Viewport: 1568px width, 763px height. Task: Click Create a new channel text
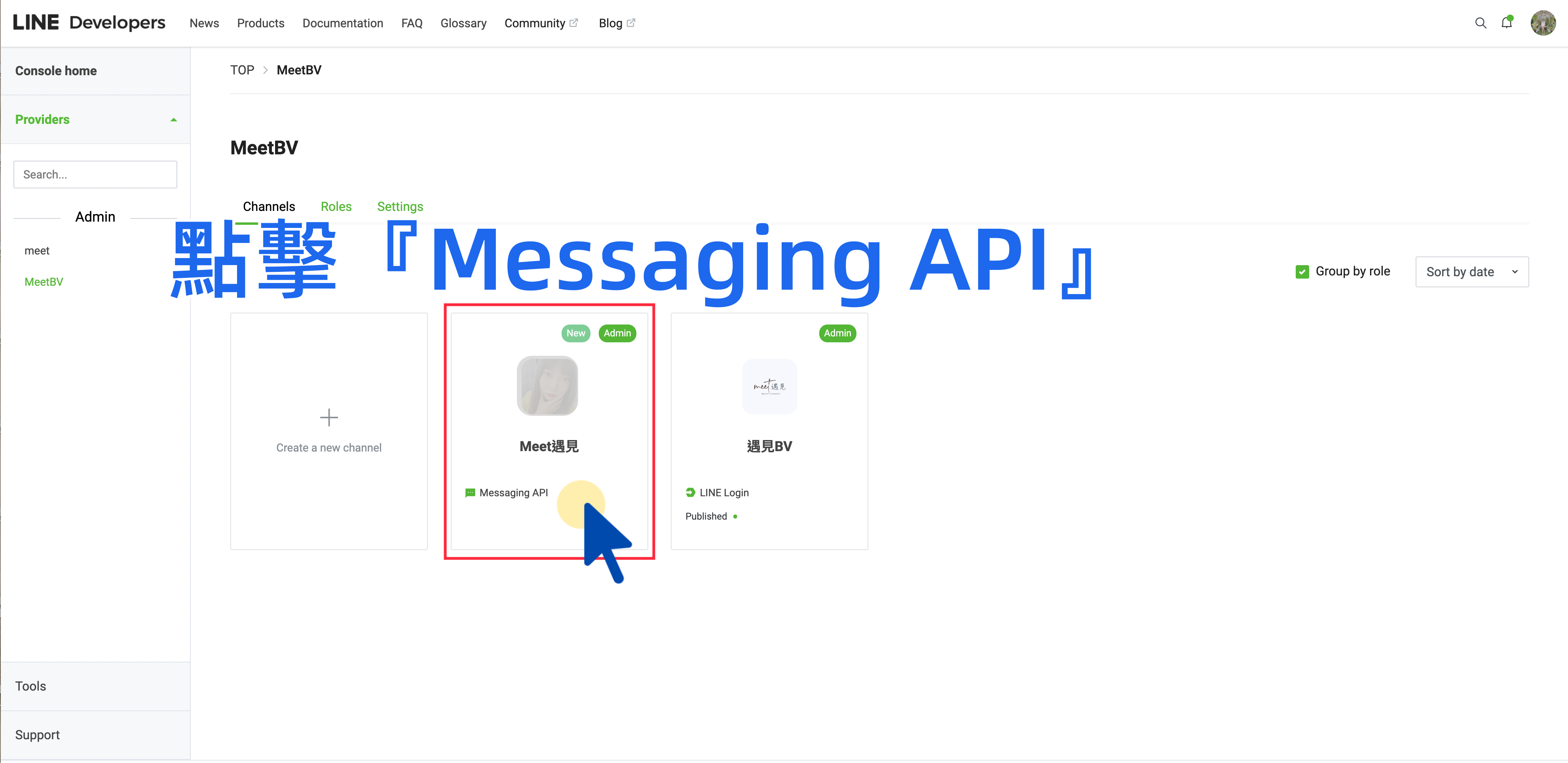[329, 448]
